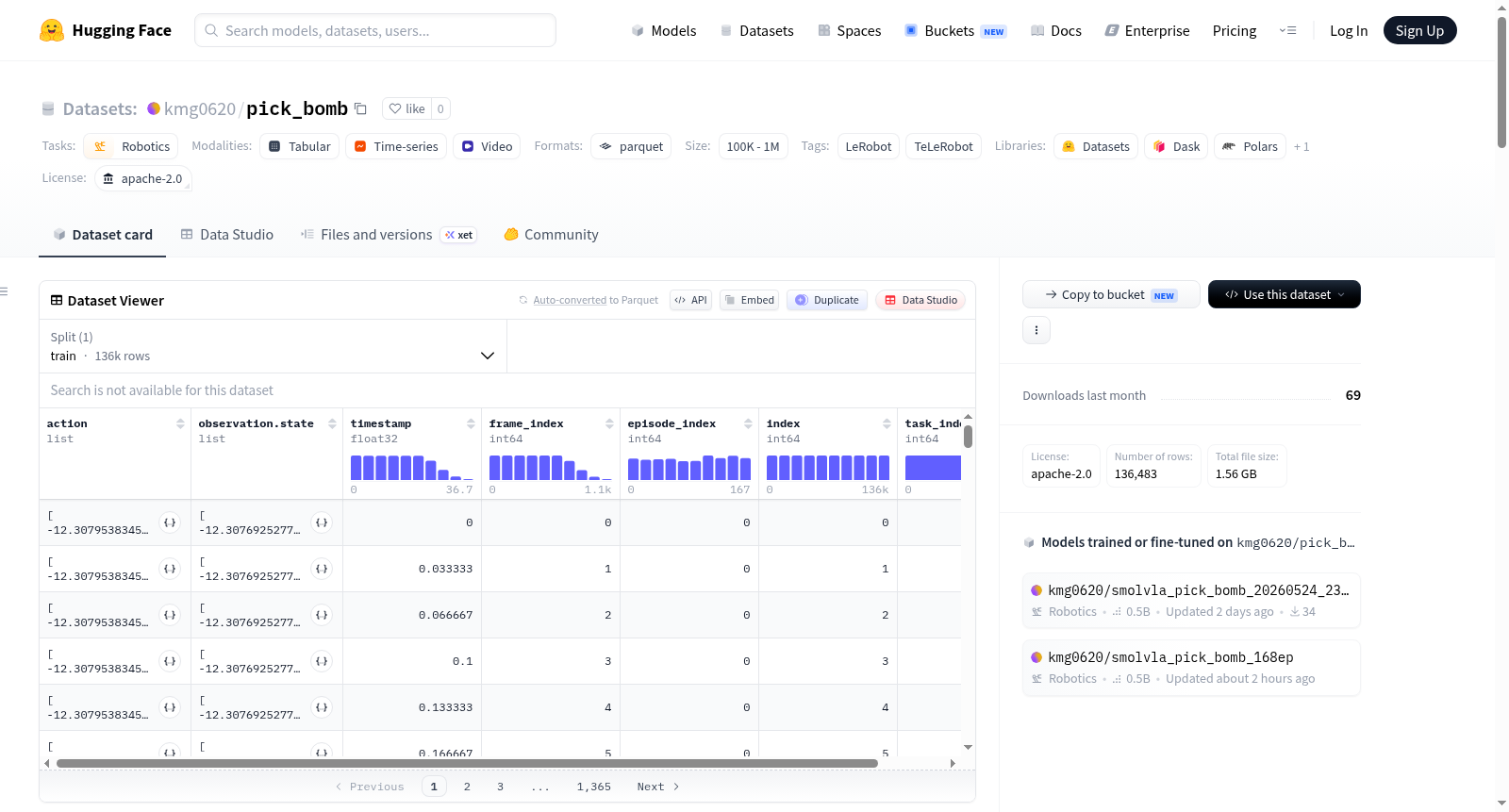This screenshot has height=812, width=1509.
Task: Sort by the observation.state column
Action: pos(332,424)
